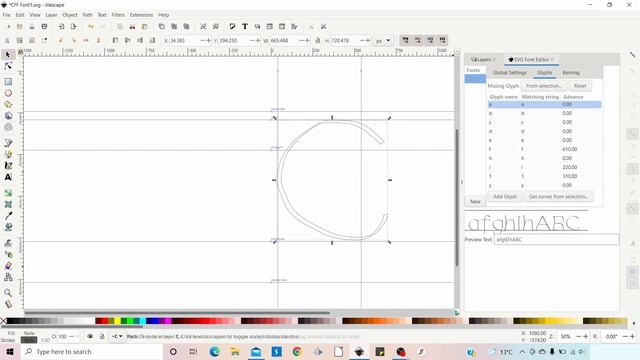The width and height of the screenshot is (640, 360).
Task: Toggle layer lock icon in status bar
Action: pos(102,336)
